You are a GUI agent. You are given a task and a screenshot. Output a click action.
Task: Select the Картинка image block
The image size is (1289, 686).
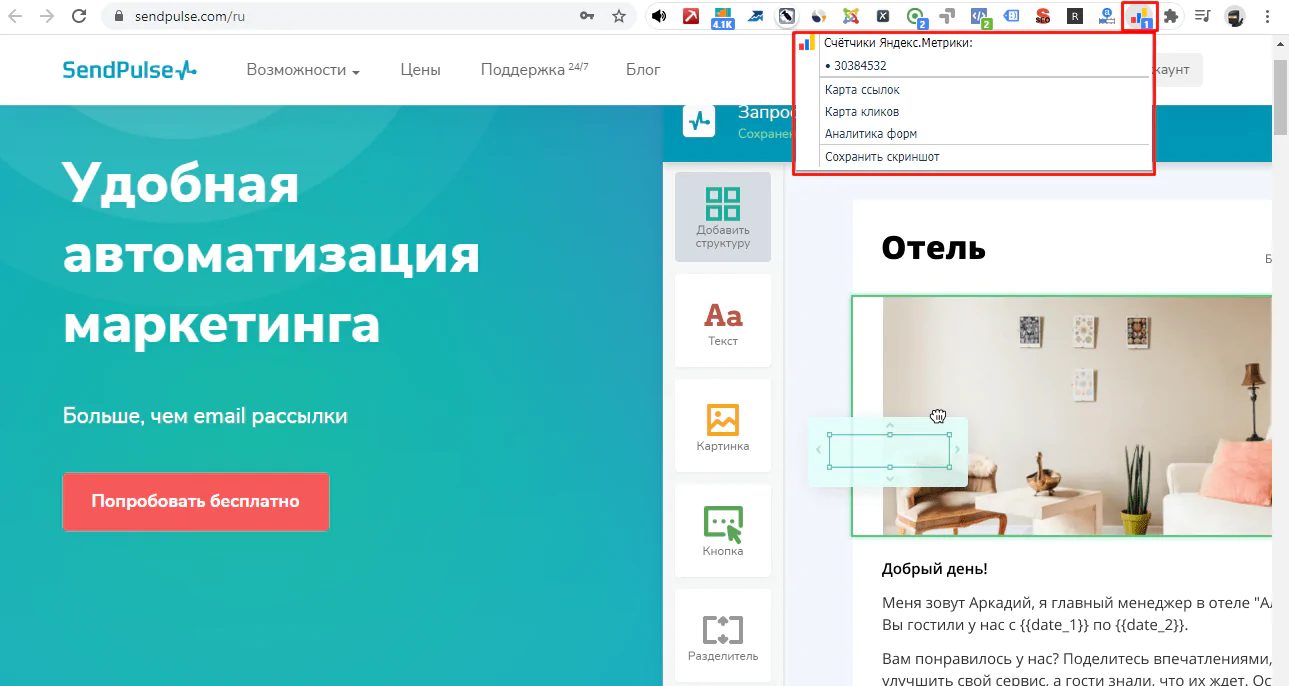click(x=723, y=426)
